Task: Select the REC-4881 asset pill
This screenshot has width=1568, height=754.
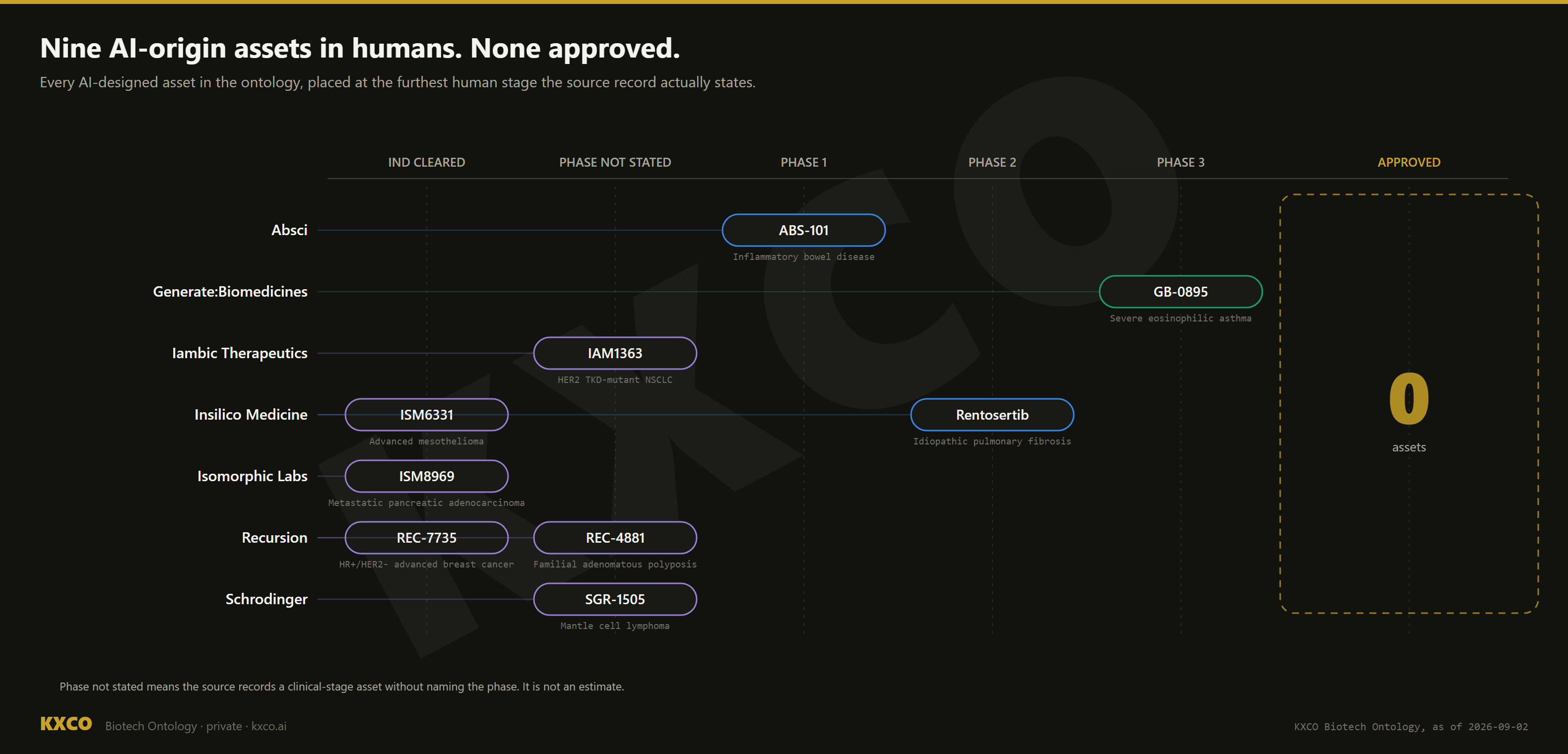Action: pos(615,537)
